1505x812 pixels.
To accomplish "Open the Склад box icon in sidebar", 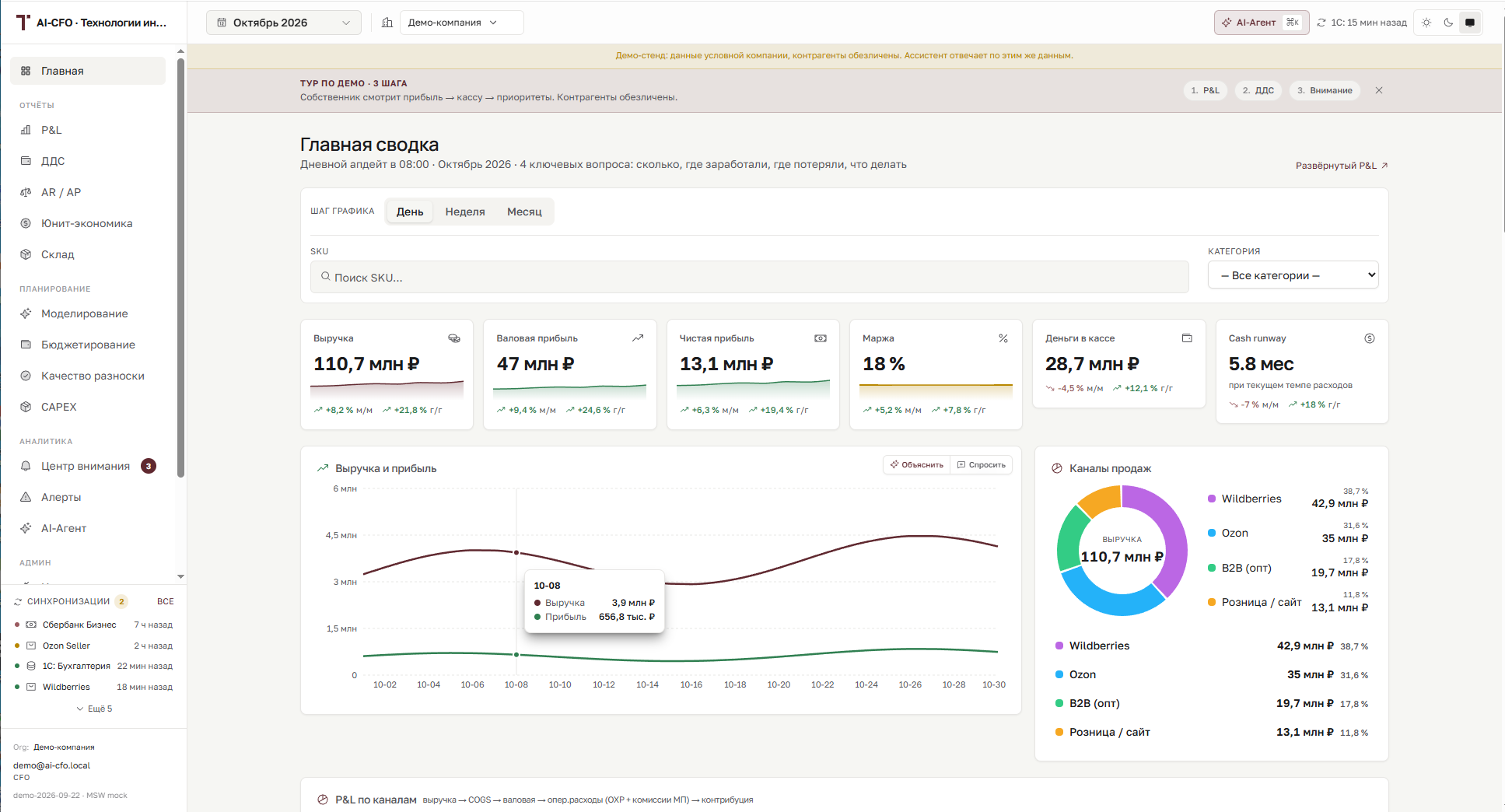I will point(26,254).
